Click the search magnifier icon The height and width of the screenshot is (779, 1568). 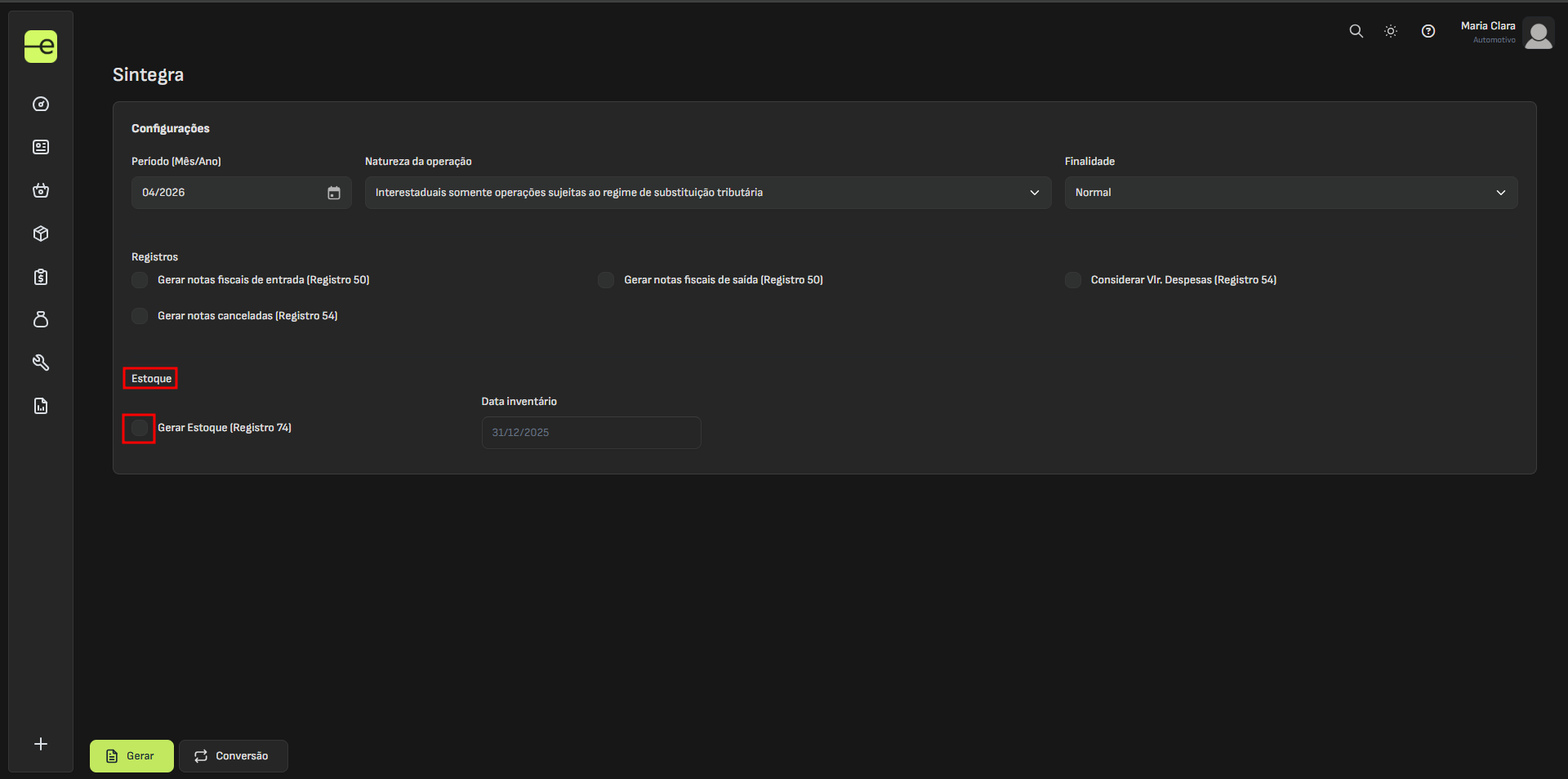(1356, 31)
